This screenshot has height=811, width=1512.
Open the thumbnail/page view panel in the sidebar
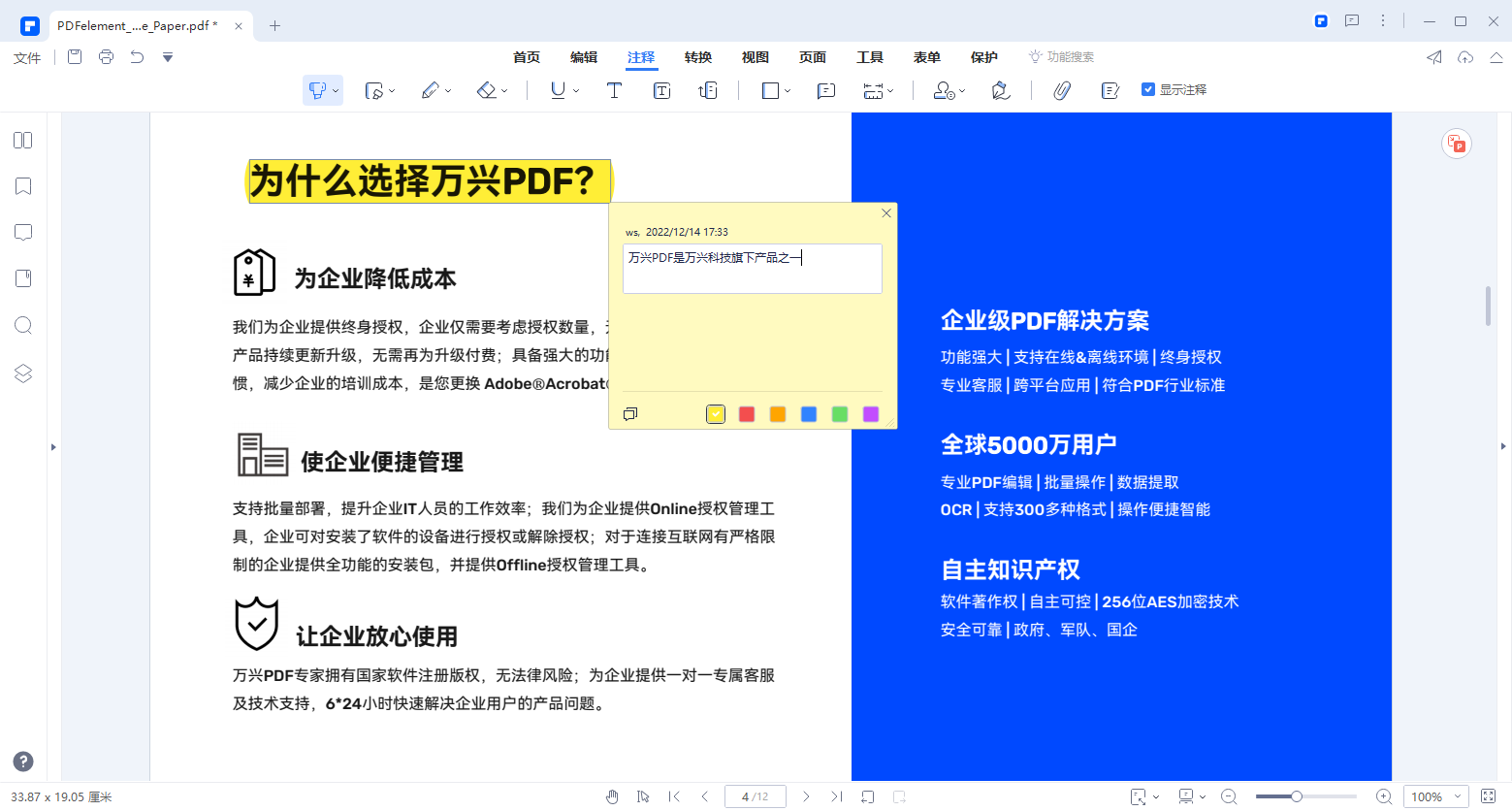(x=22, y=140)
